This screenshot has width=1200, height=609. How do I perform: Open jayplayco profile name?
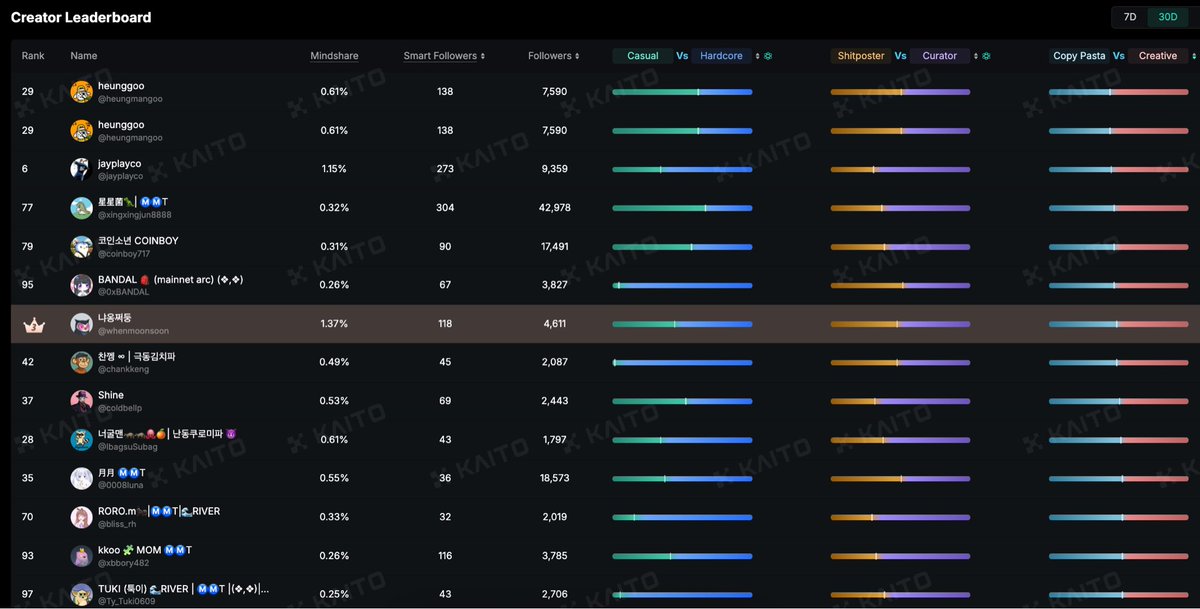[x=119, y=163]
